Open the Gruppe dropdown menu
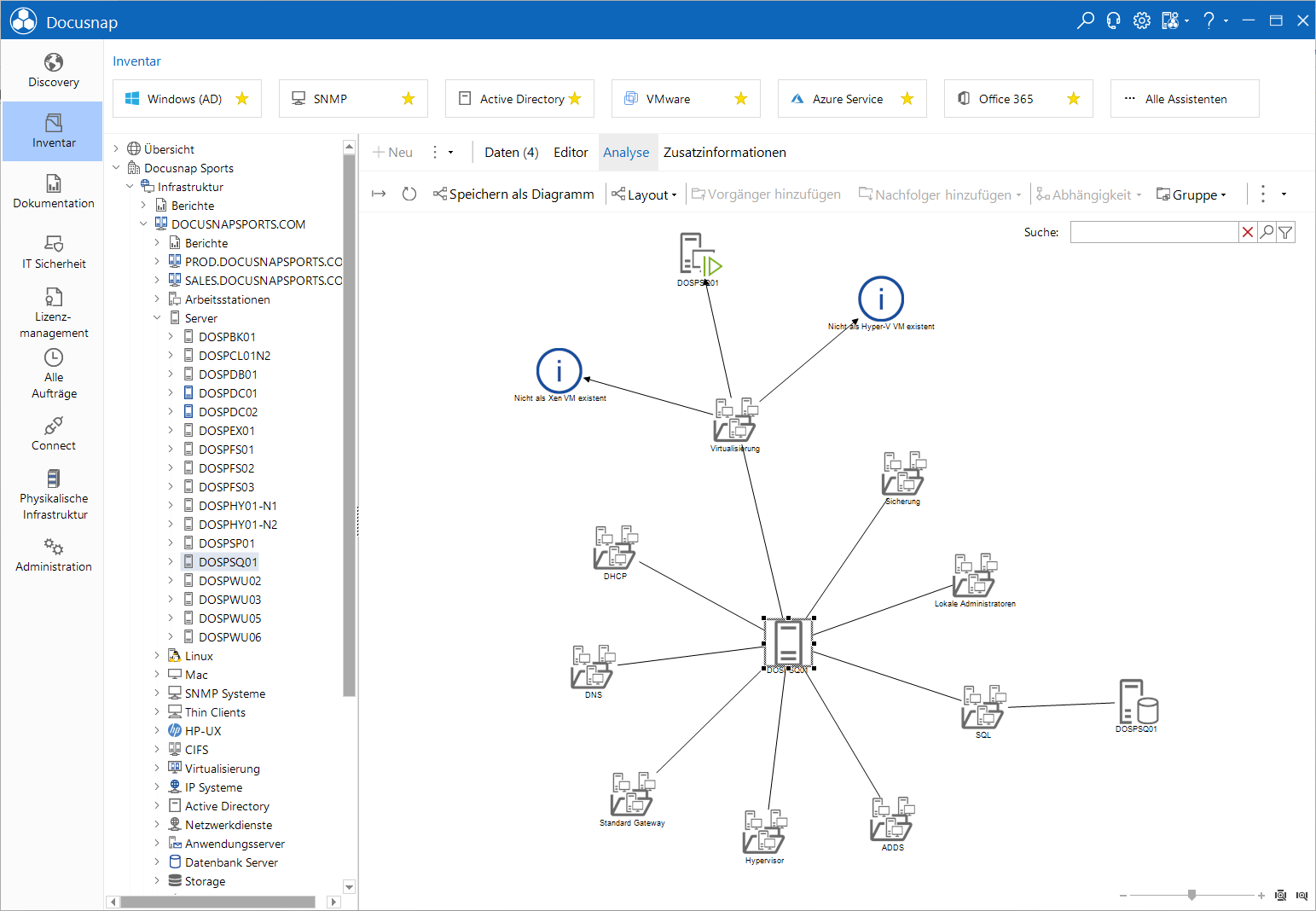This screenshot has height=911, width=1316. point(1191,194)
